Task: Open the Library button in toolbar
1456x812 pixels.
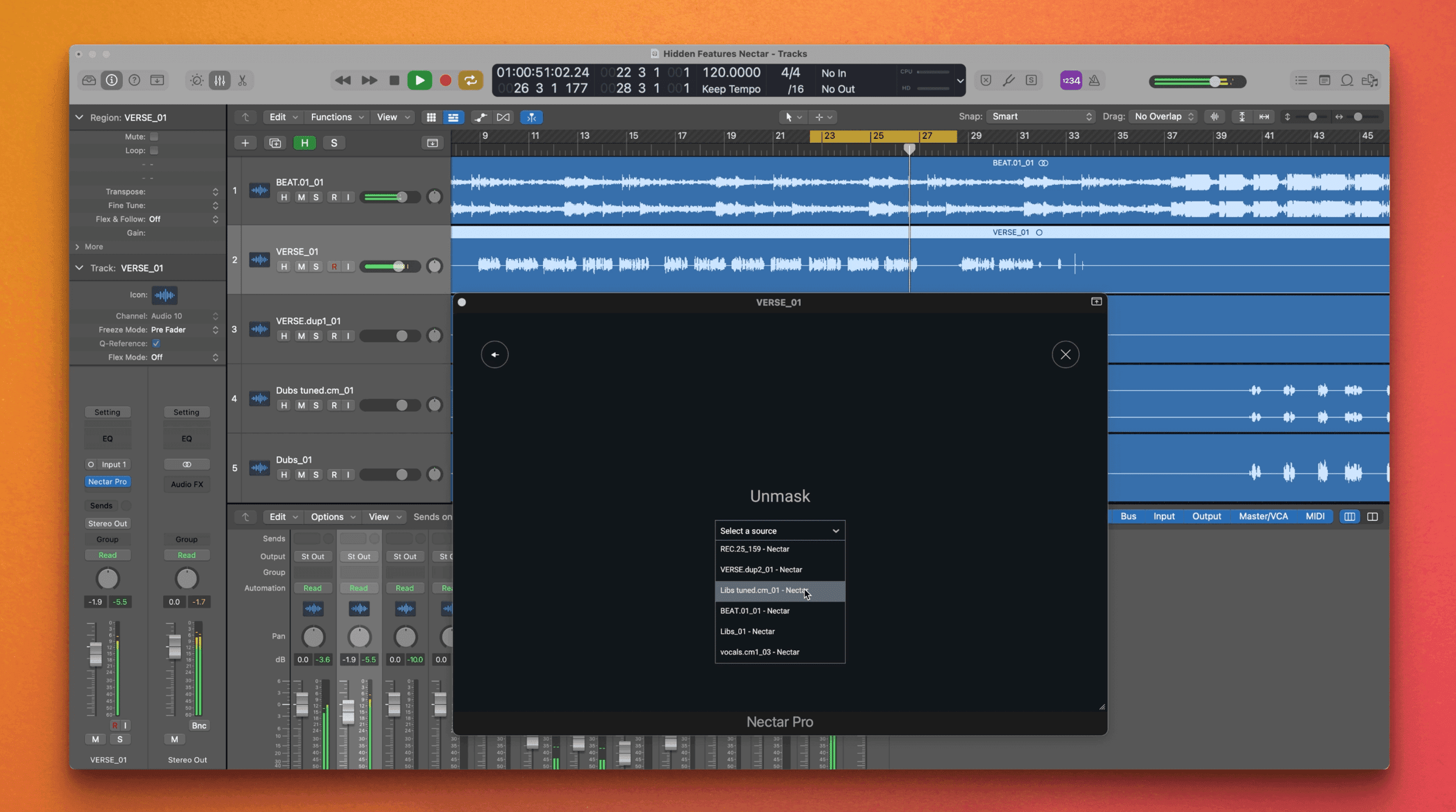Action: click(x=89, y=80)
